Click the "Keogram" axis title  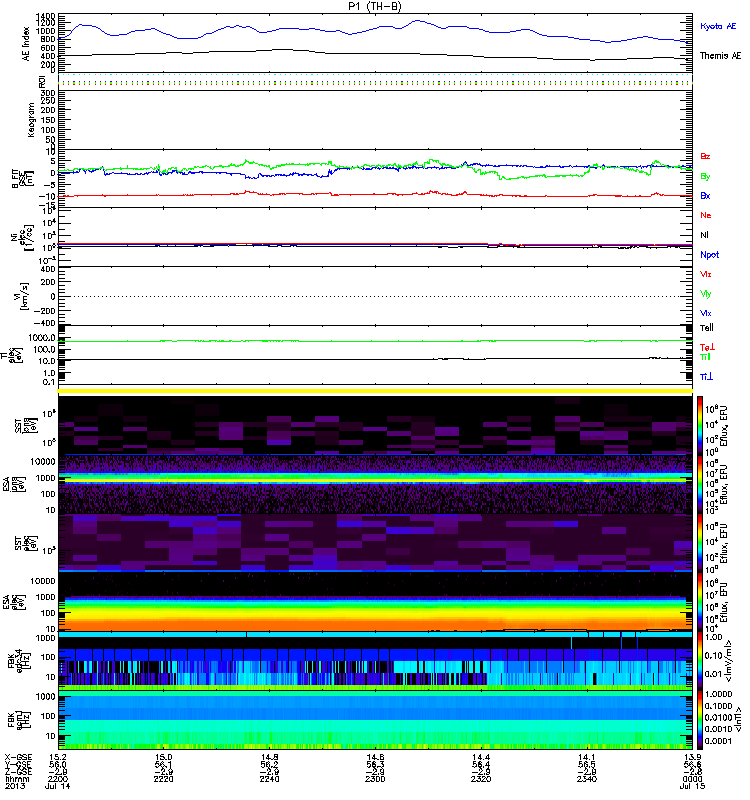[31, 120]
